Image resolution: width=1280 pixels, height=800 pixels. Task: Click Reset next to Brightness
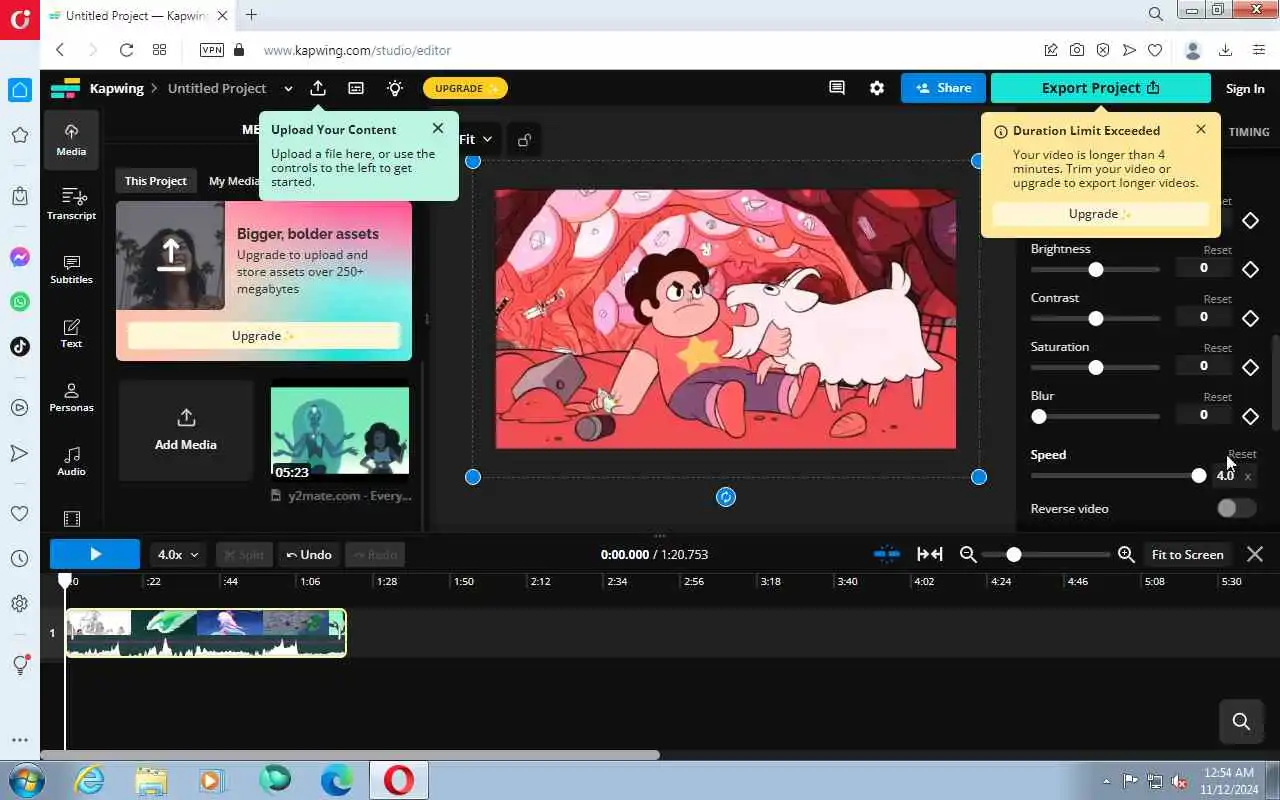[x=1217, y=250]
